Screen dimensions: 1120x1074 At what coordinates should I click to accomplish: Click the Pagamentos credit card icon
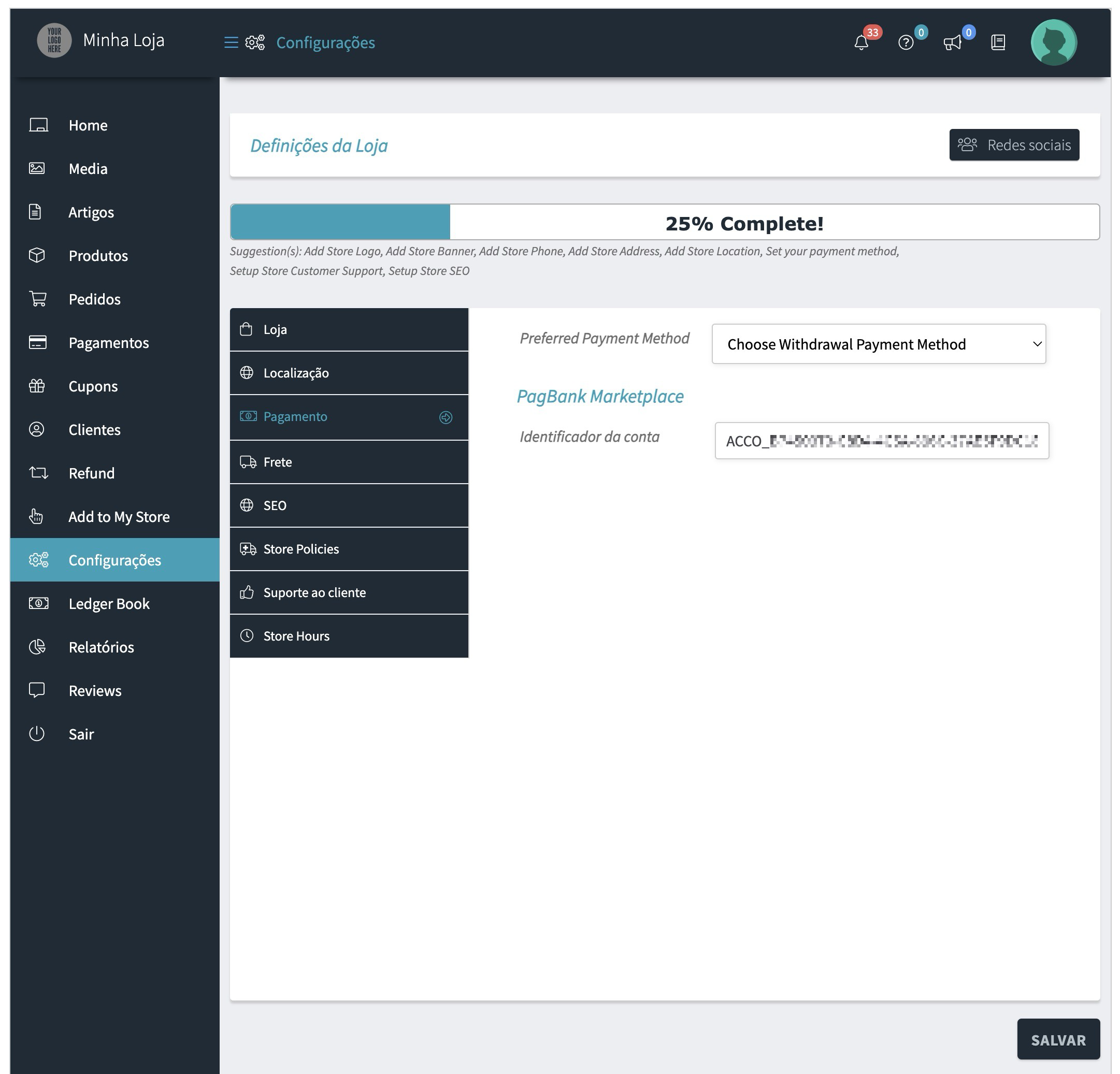point(38,342)
